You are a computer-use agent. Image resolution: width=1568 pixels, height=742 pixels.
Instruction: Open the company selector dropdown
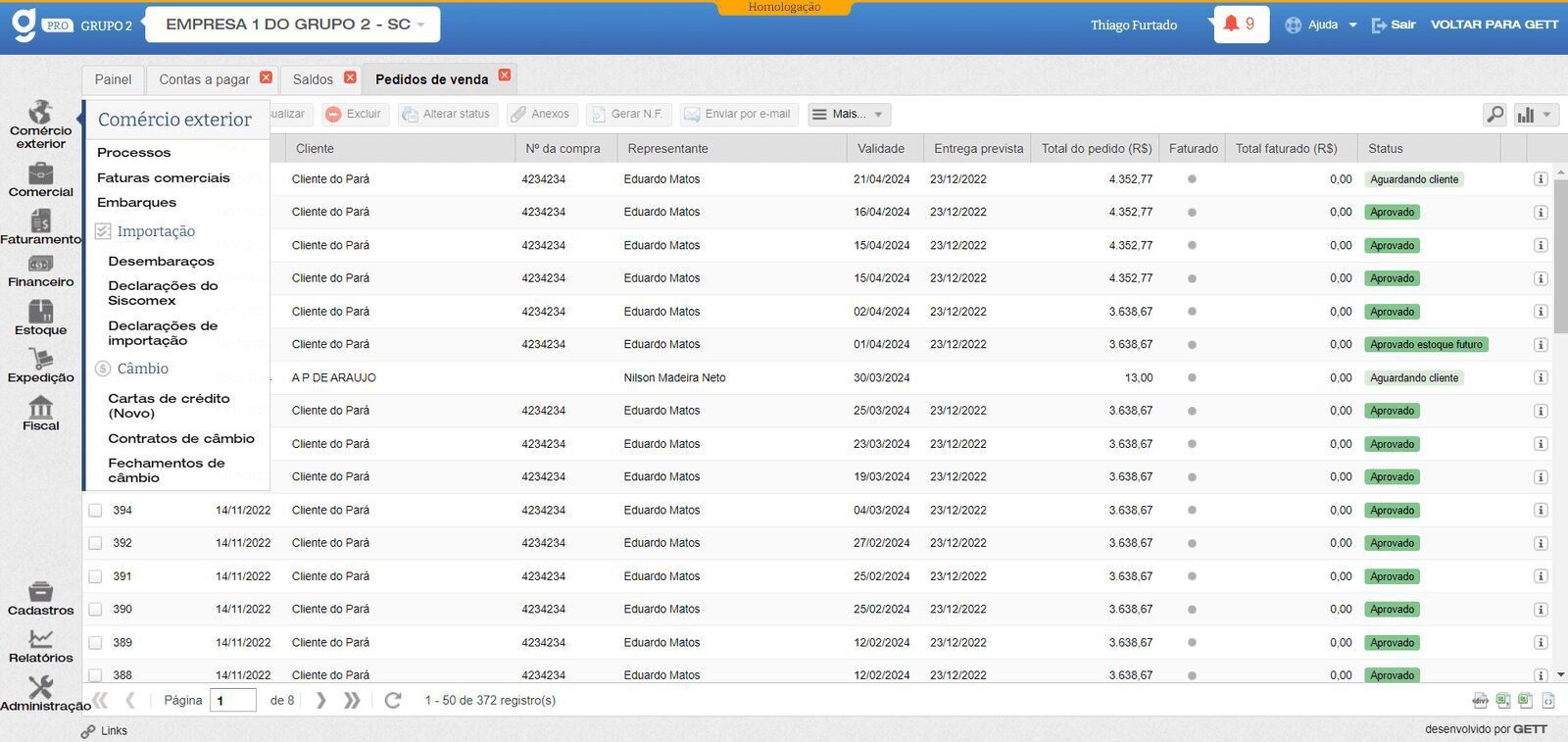point(293,25)
